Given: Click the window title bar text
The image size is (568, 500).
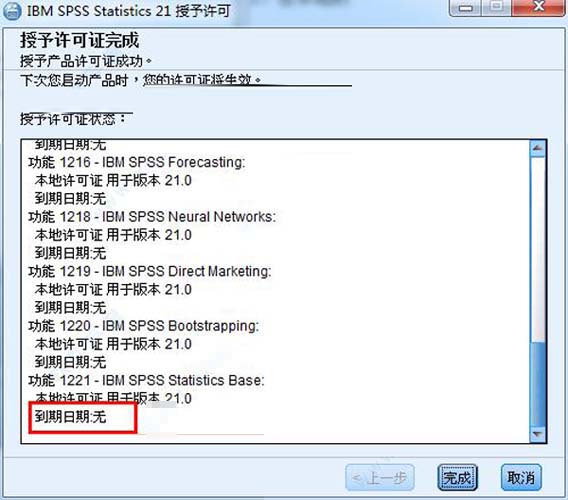Looking at the screenshot, I should [x=129, y=11].
